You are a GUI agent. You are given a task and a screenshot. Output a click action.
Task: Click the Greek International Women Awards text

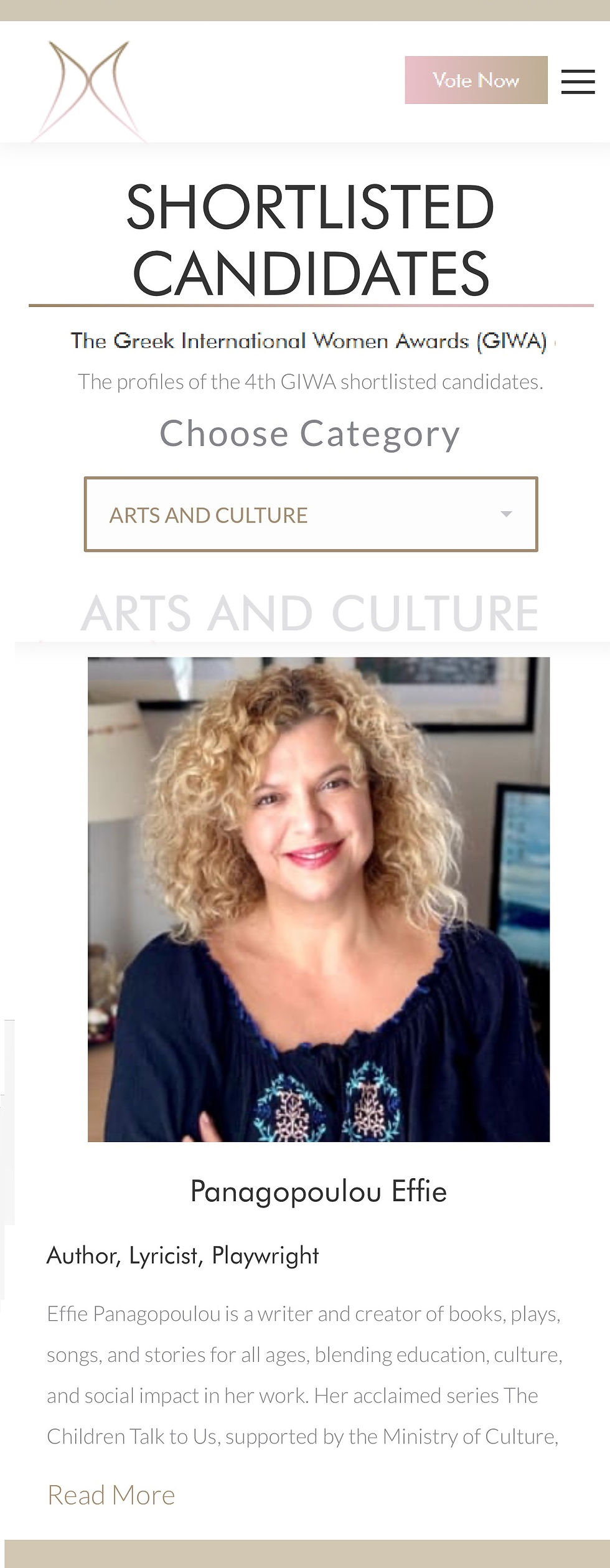point(309,341)
